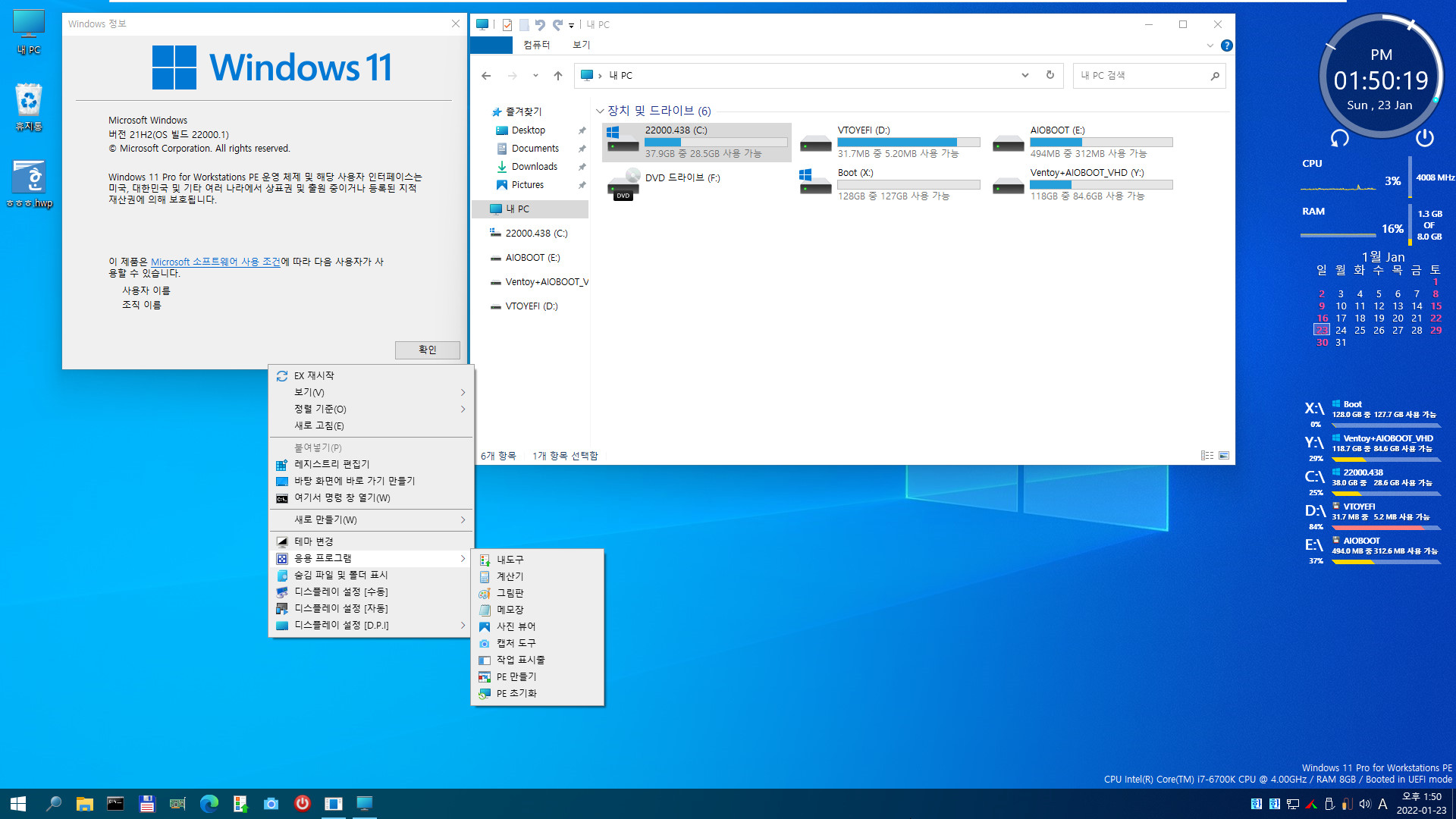Screen dimensions: 1456x819
Task: Open 사진 뷰어 application
Action: 516,626
